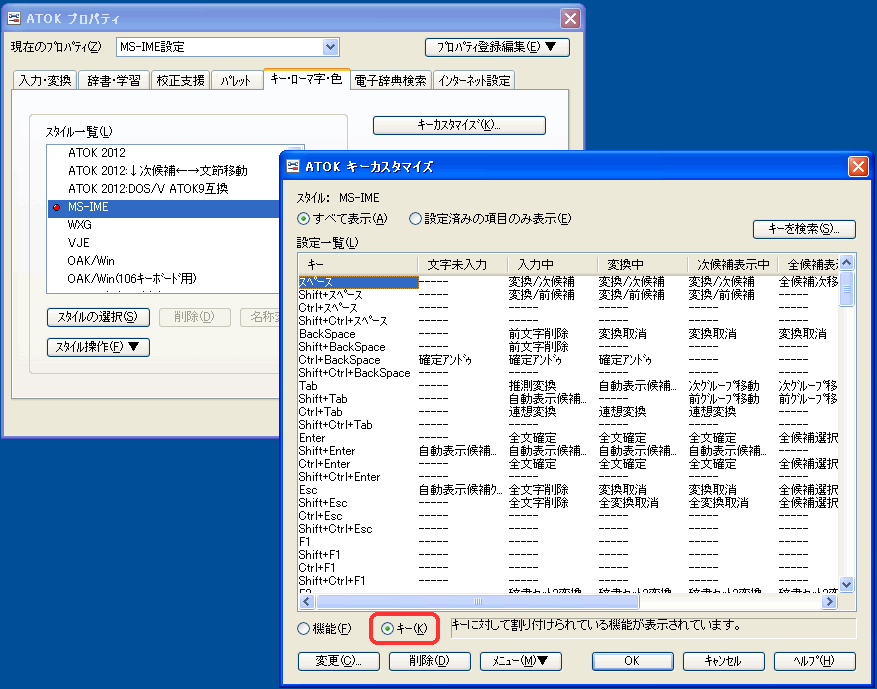The height and width of the screenshot is (689, 877).
Task: Select VJE style in list
Action: (x=78, y=243)
